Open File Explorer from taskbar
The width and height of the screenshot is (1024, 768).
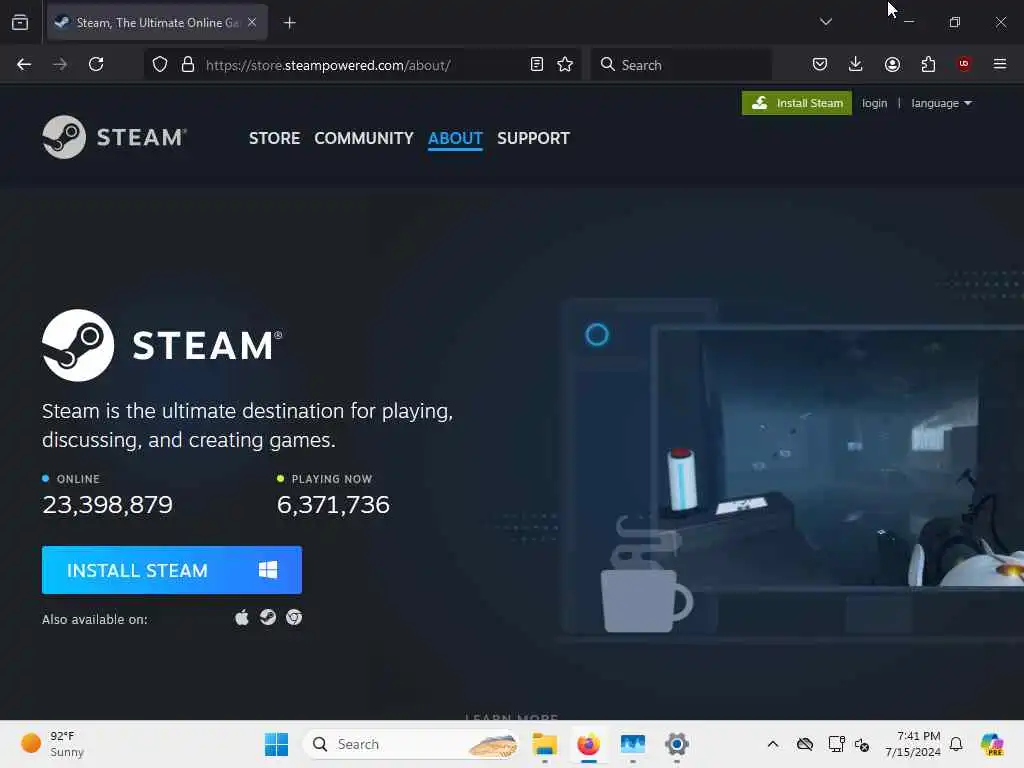click(545, 744)
